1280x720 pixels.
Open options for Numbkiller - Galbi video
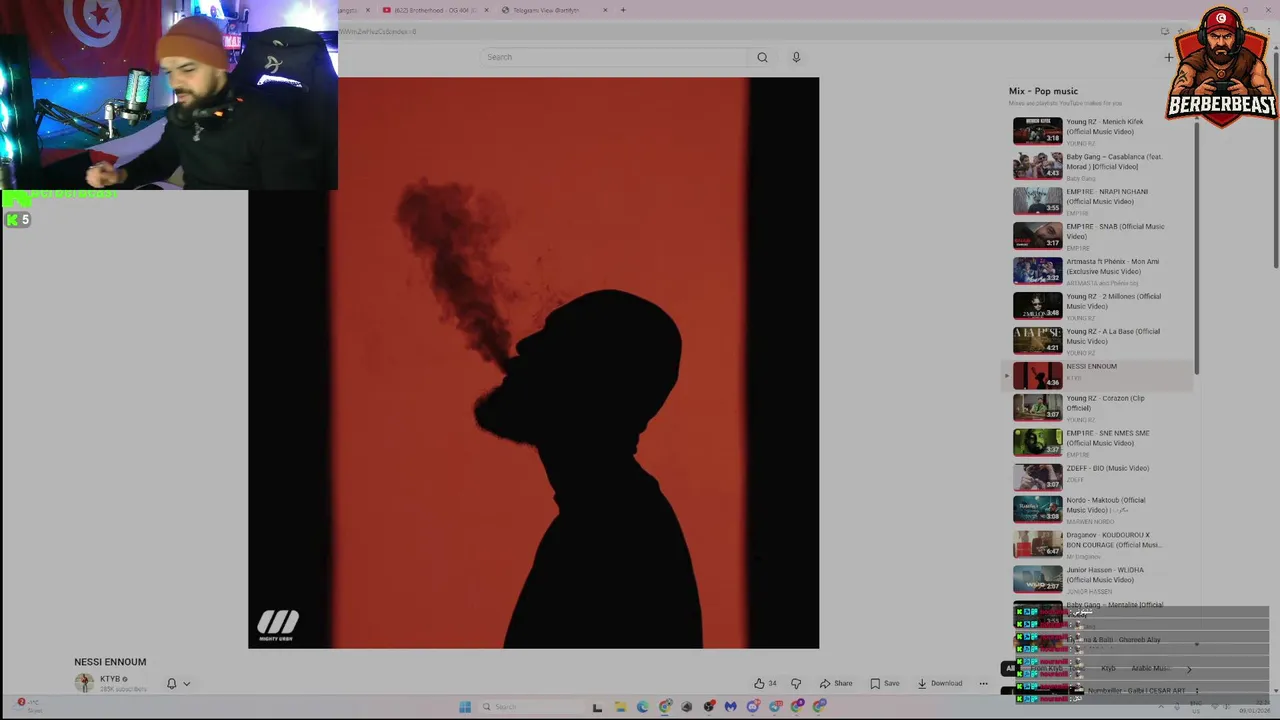(x=1196, y=691)
